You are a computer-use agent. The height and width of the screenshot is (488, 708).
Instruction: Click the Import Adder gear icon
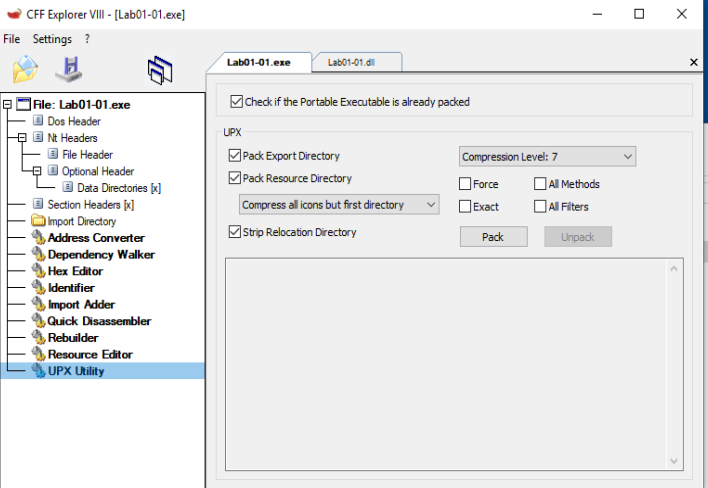(38, 304)
